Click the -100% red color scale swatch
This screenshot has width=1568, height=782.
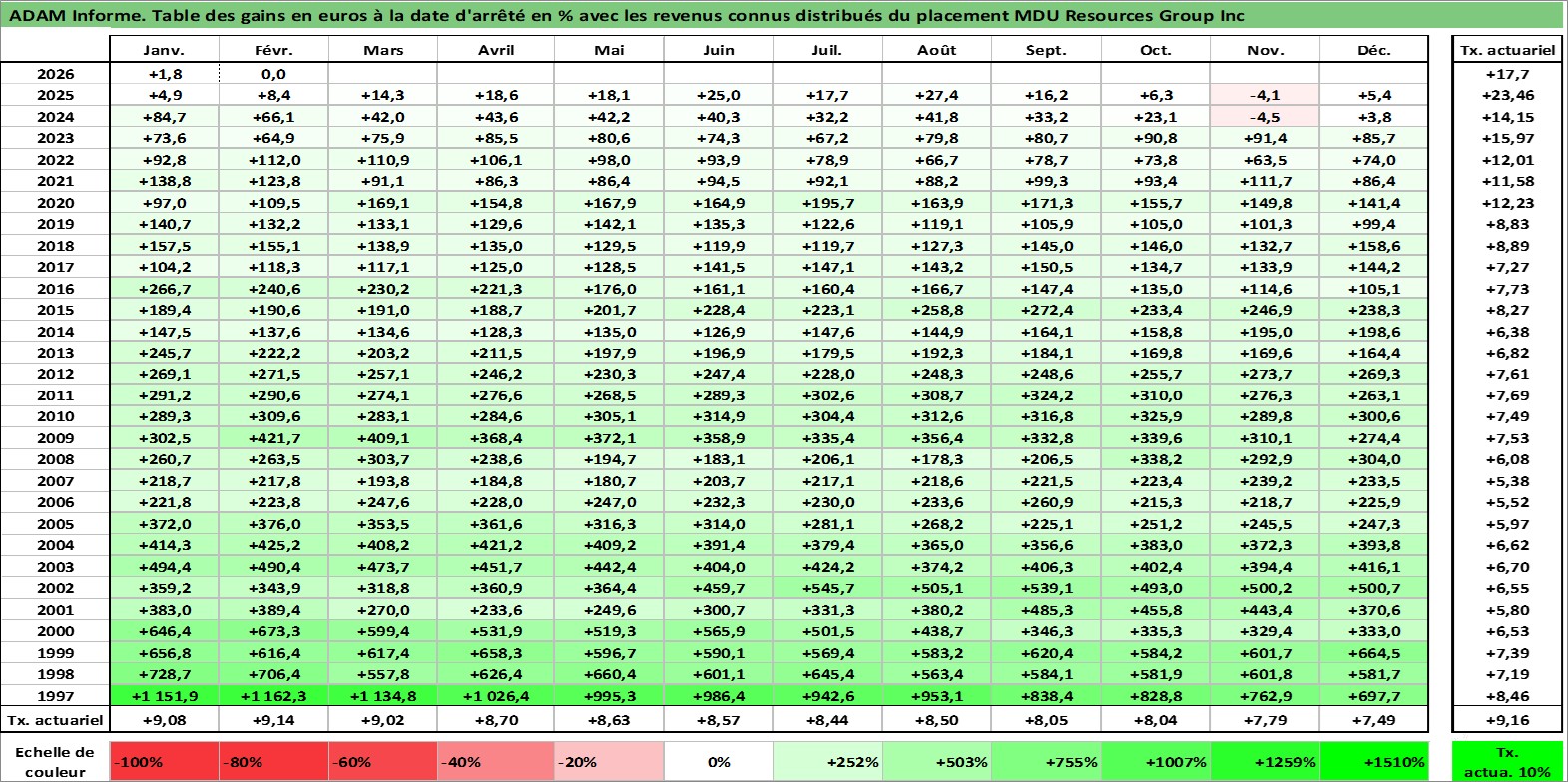[x=164, y=761]
